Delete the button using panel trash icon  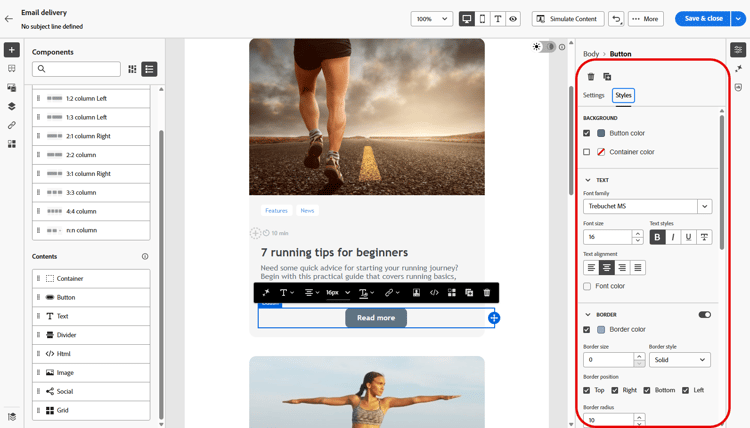(x=591, y=77)
